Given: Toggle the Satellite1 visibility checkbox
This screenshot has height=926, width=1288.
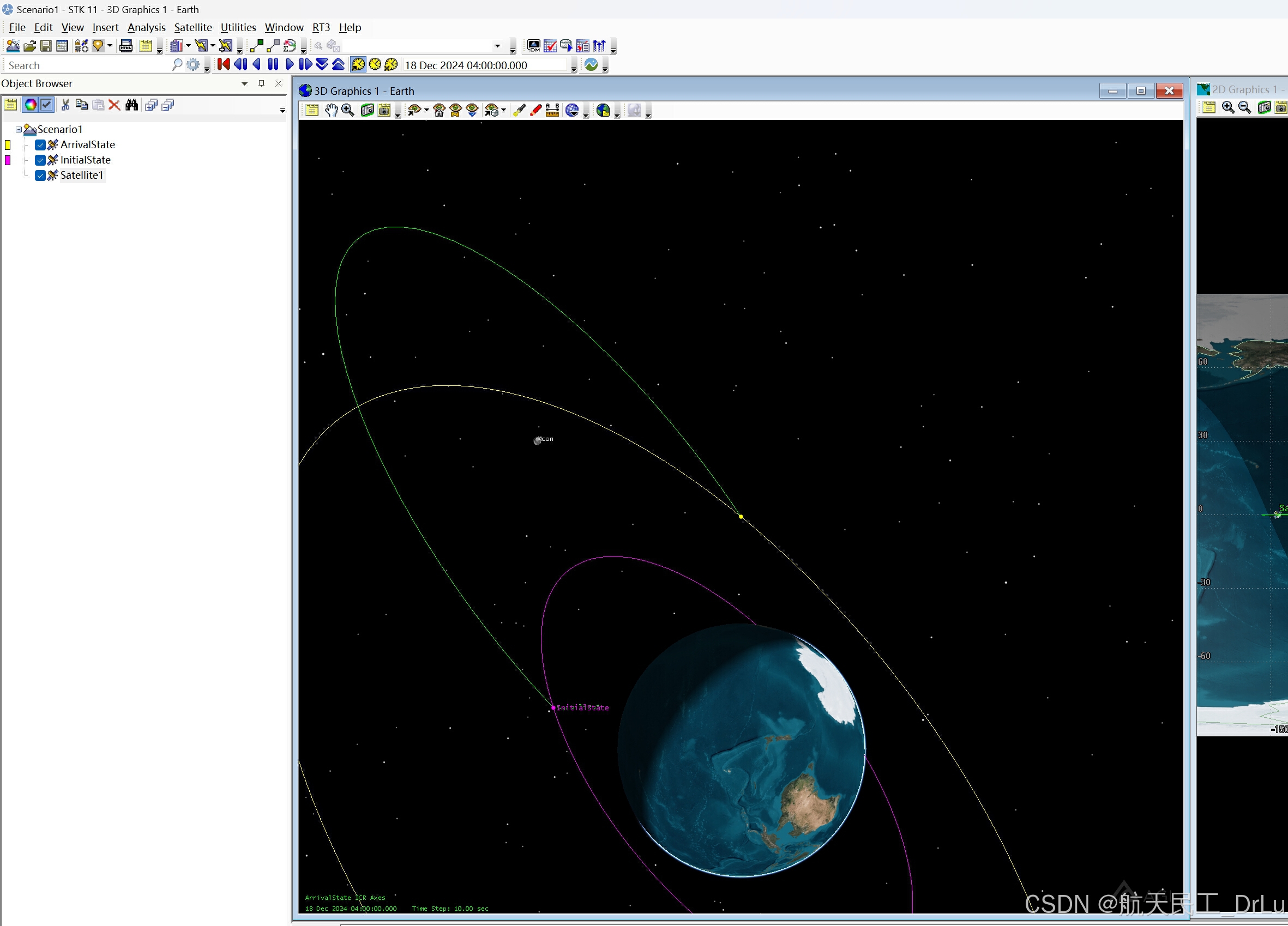Looking at the screenshot, I should [x=40, y=175].
